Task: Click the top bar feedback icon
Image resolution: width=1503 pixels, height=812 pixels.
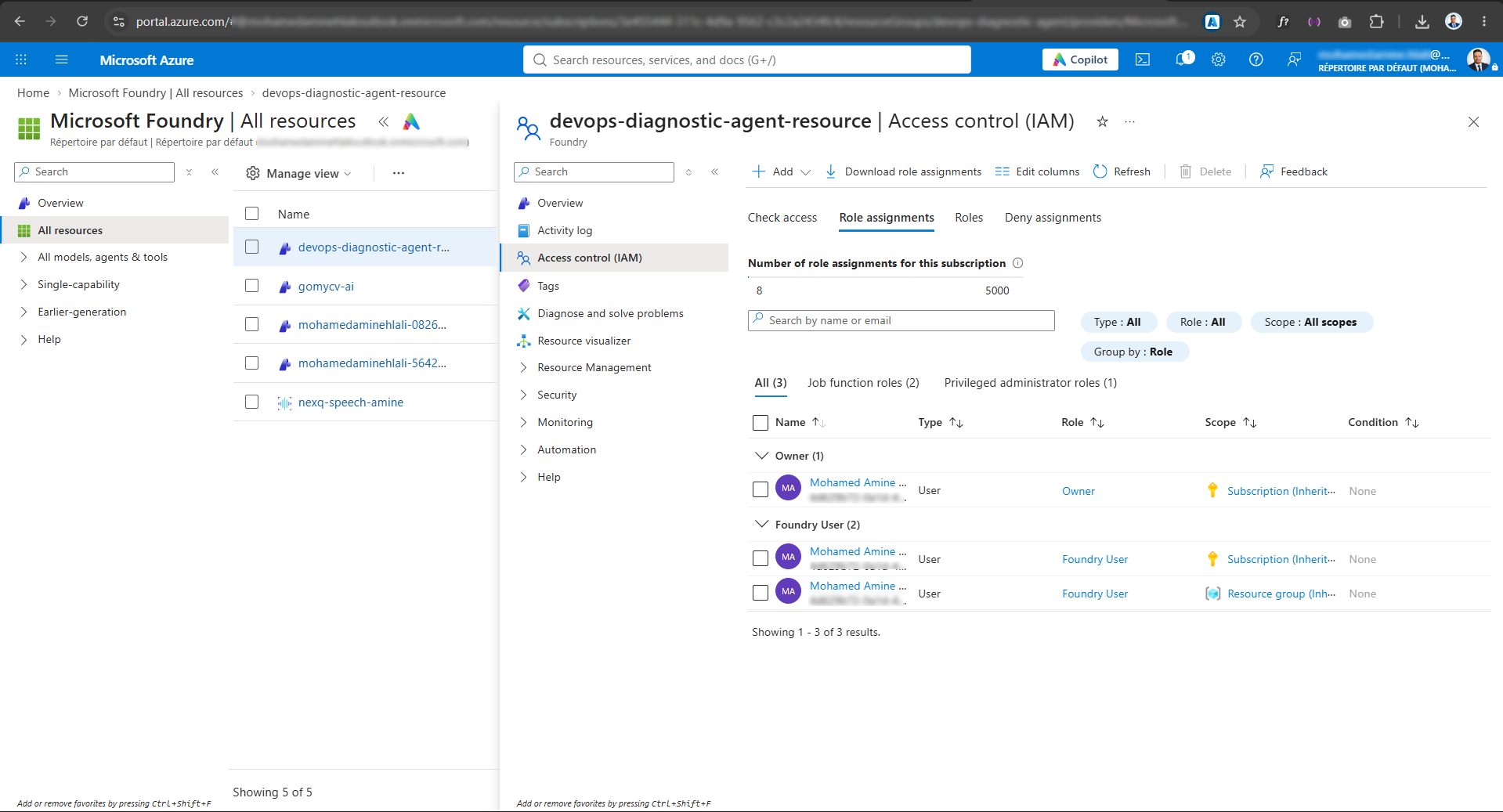Action: (1294, 60)
